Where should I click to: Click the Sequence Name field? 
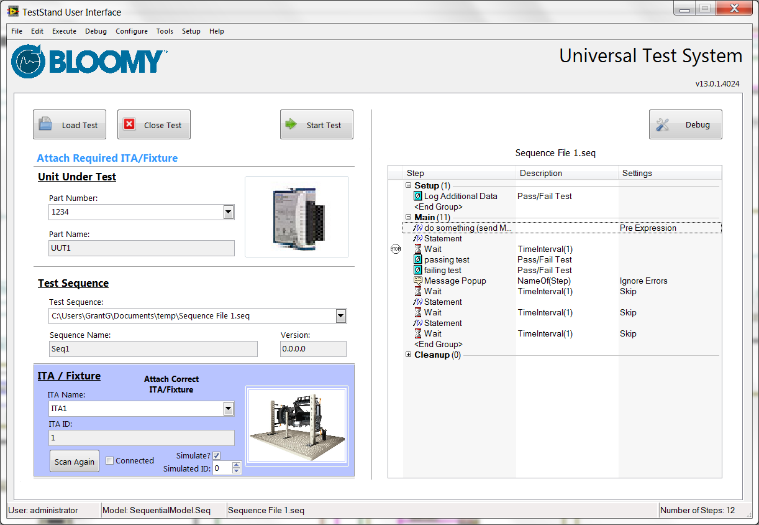[153, 349]
